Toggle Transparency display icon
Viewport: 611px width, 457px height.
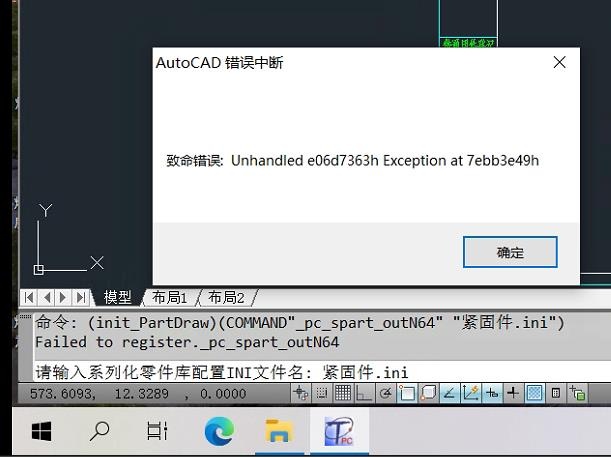point(534,393)
